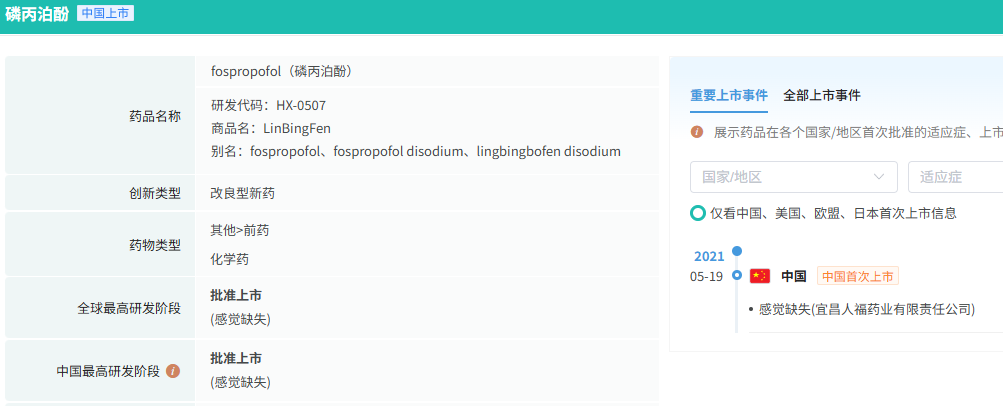The height and width of the screenshot is (406, 1003).
Task: Click the 其他>前药 drug type text
Action: 239,230
